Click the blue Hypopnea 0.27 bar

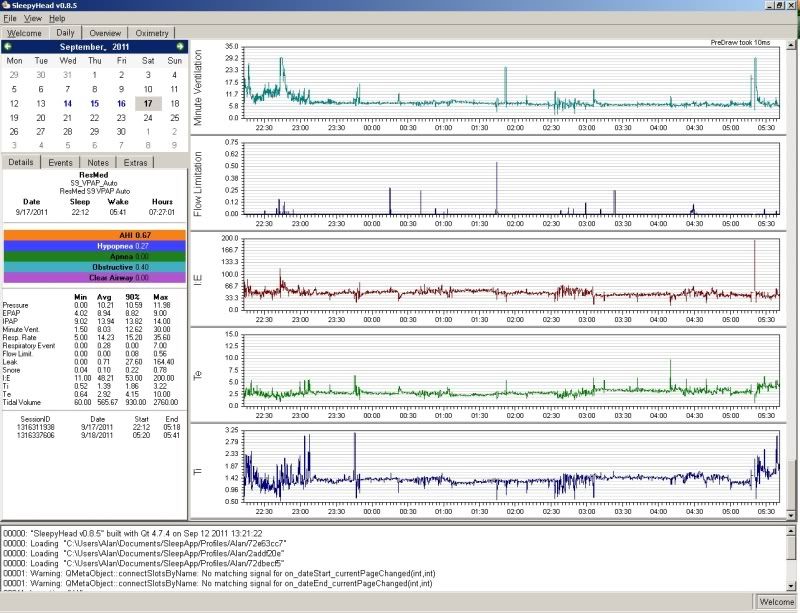[x=94, y=246]
